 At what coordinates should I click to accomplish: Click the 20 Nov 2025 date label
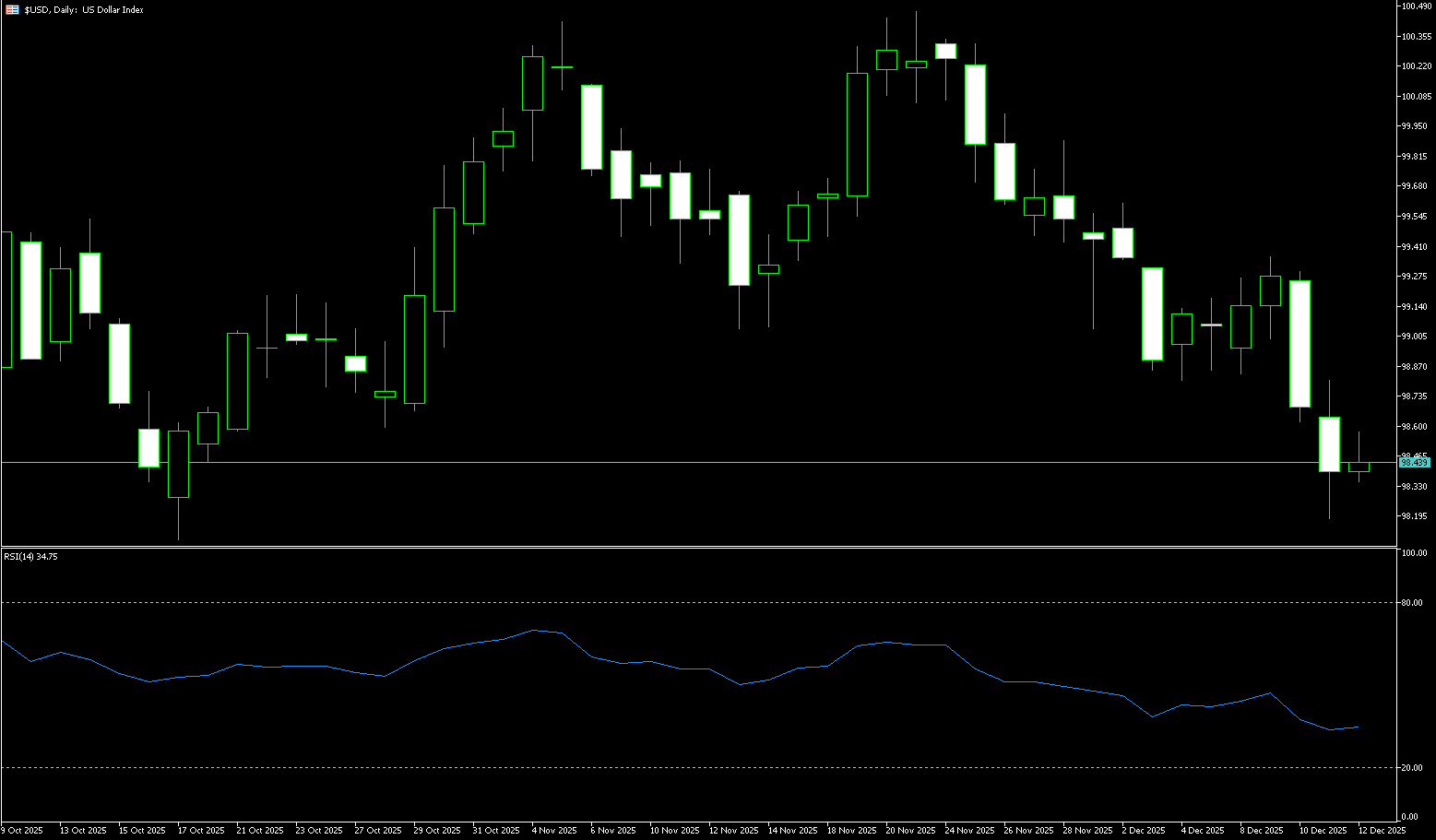908,831
